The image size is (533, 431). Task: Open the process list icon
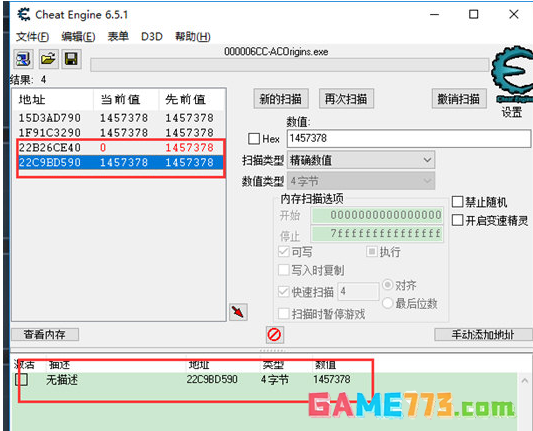(23, 59)
